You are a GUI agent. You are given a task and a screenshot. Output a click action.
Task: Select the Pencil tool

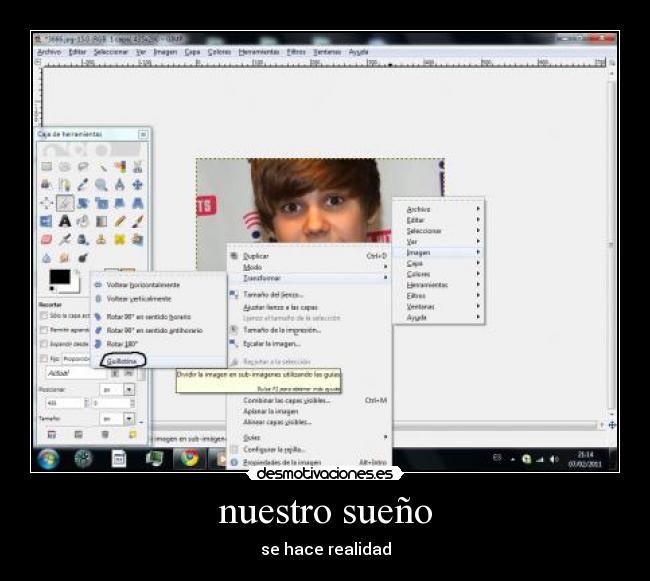[x=119, y=221]
